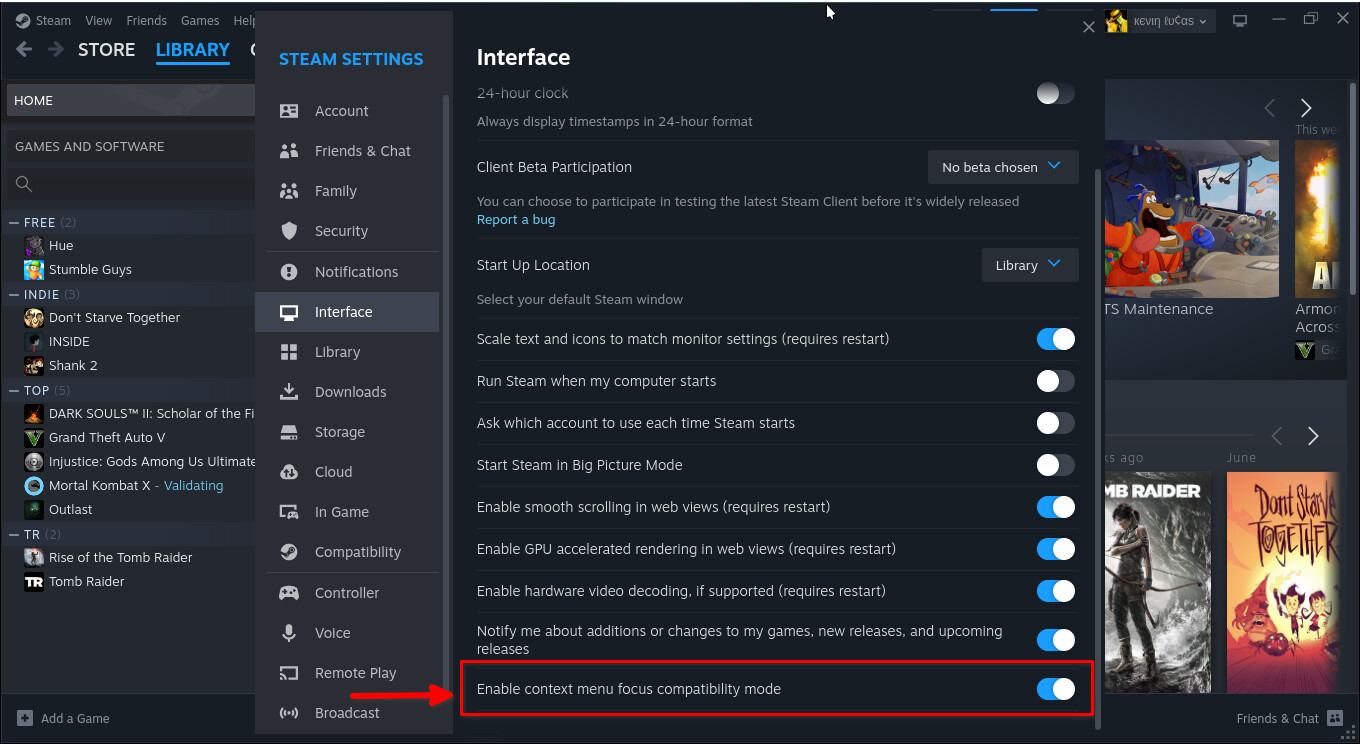
Task: Click Friends & Chat text at bottom right
Action: 1278,718
